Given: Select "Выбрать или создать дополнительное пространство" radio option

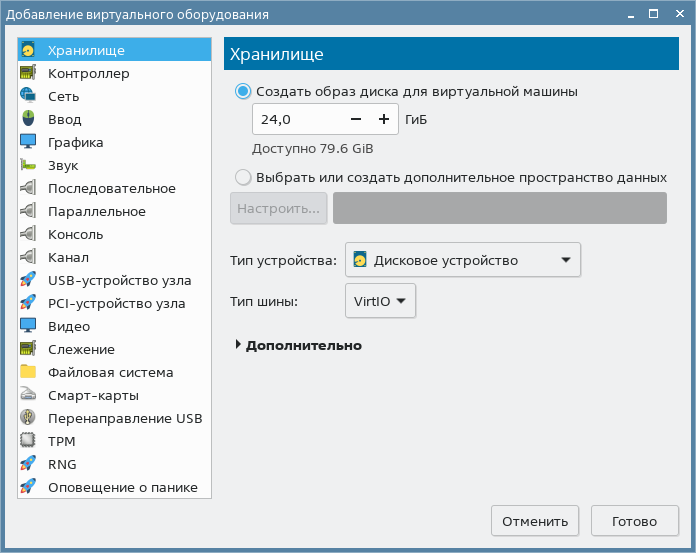Looking at the screenshot, I should (x=243, y=178).
